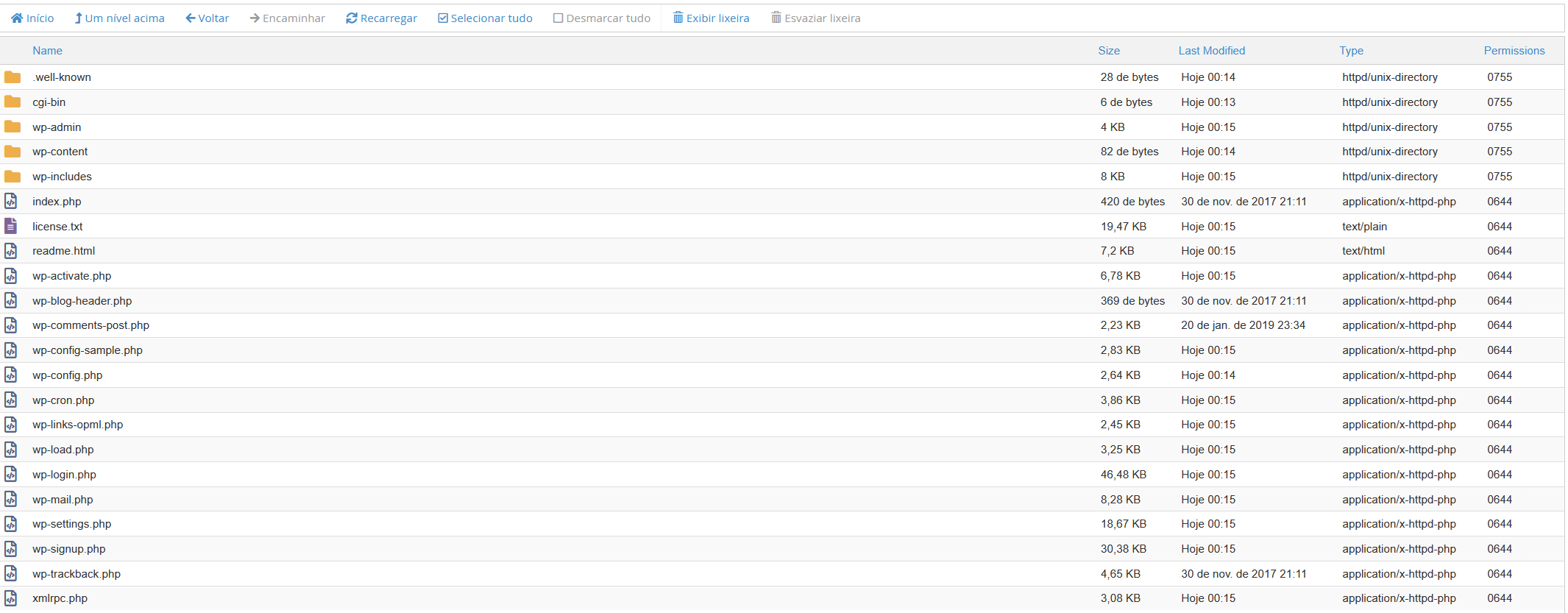Open trash with Exibir lixeira
Screen dimensions: 1568x613
click(x=711, y=18)
